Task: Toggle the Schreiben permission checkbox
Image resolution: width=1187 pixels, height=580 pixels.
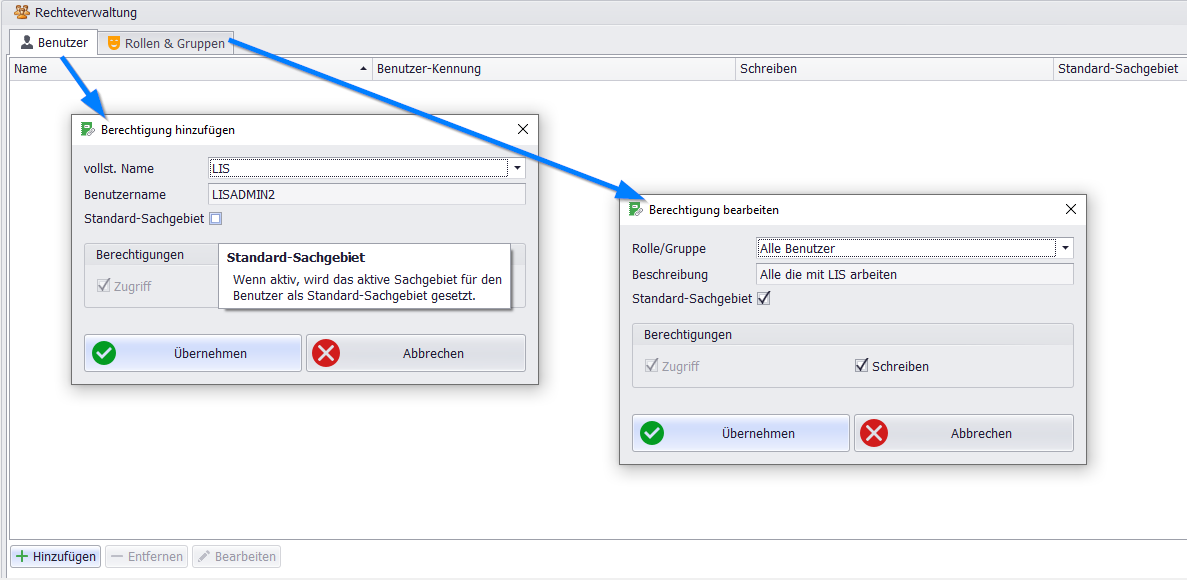Action: (x=861, y=366)
